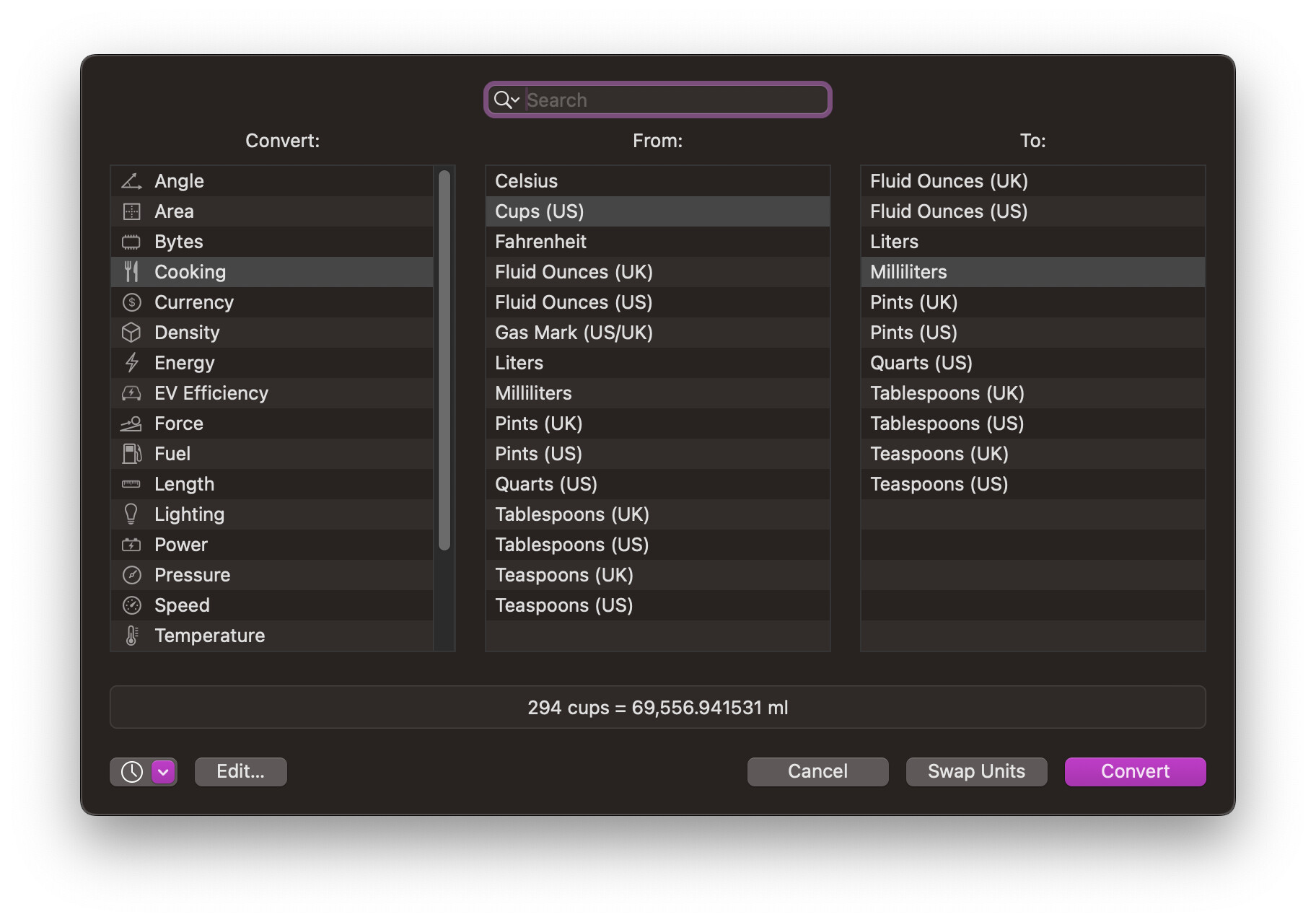1316x922 pixels.
Task: Click the Speed speedometer icon
Action: tap(131, 605)
